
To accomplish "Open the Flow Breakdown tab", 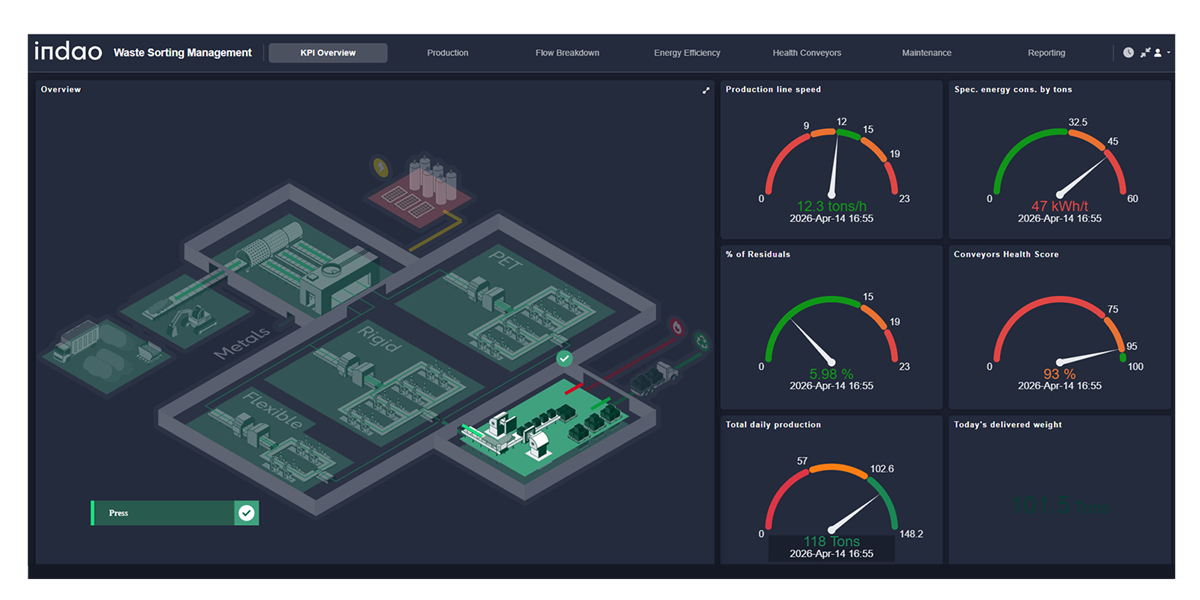I will click(567, 53).
